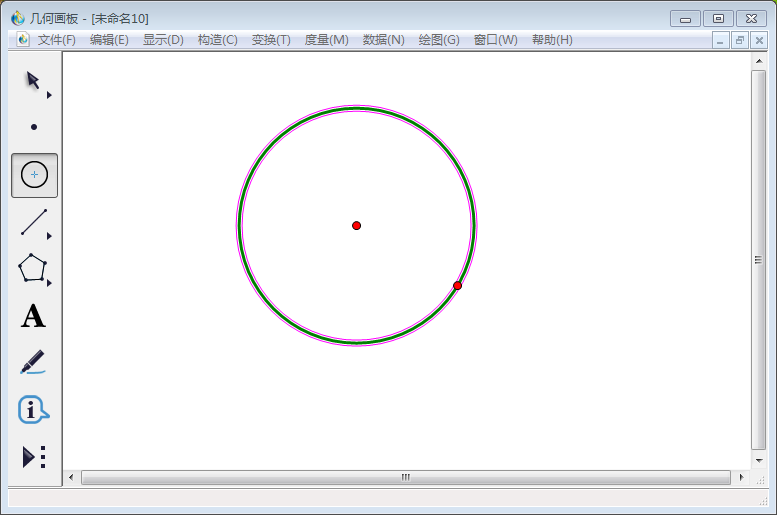This screenshot has height=515, width=777.
Task: Click the horizontal scrollbar thumb
Action: pyautogui.click(x=406, y=477)
